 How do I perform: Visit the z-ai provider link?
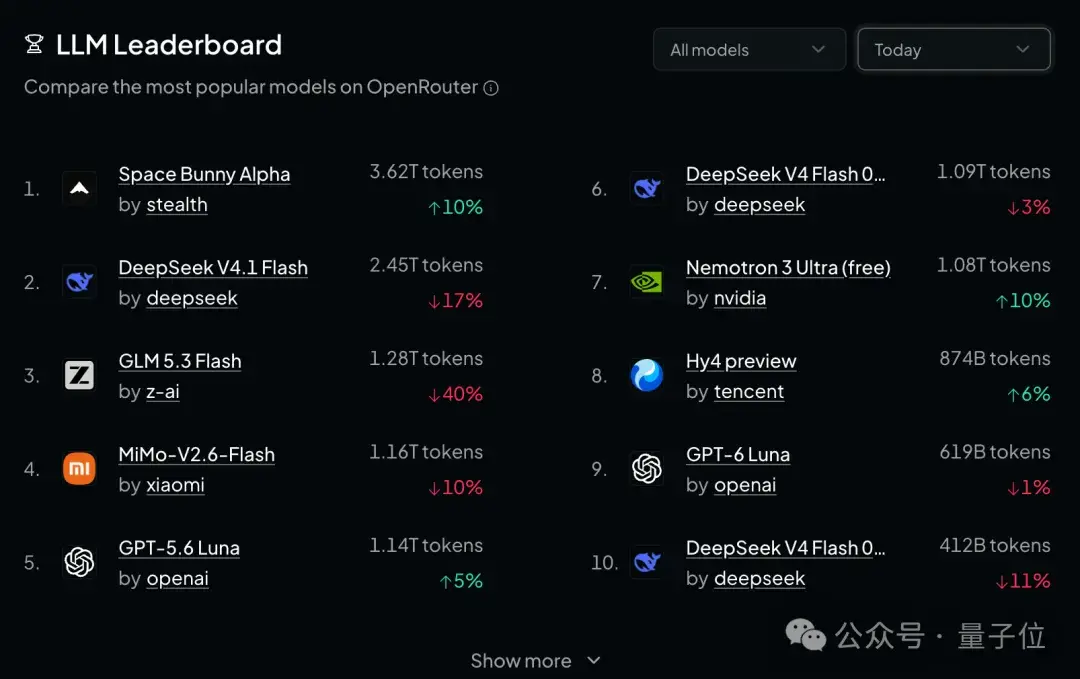pos(163,392)
